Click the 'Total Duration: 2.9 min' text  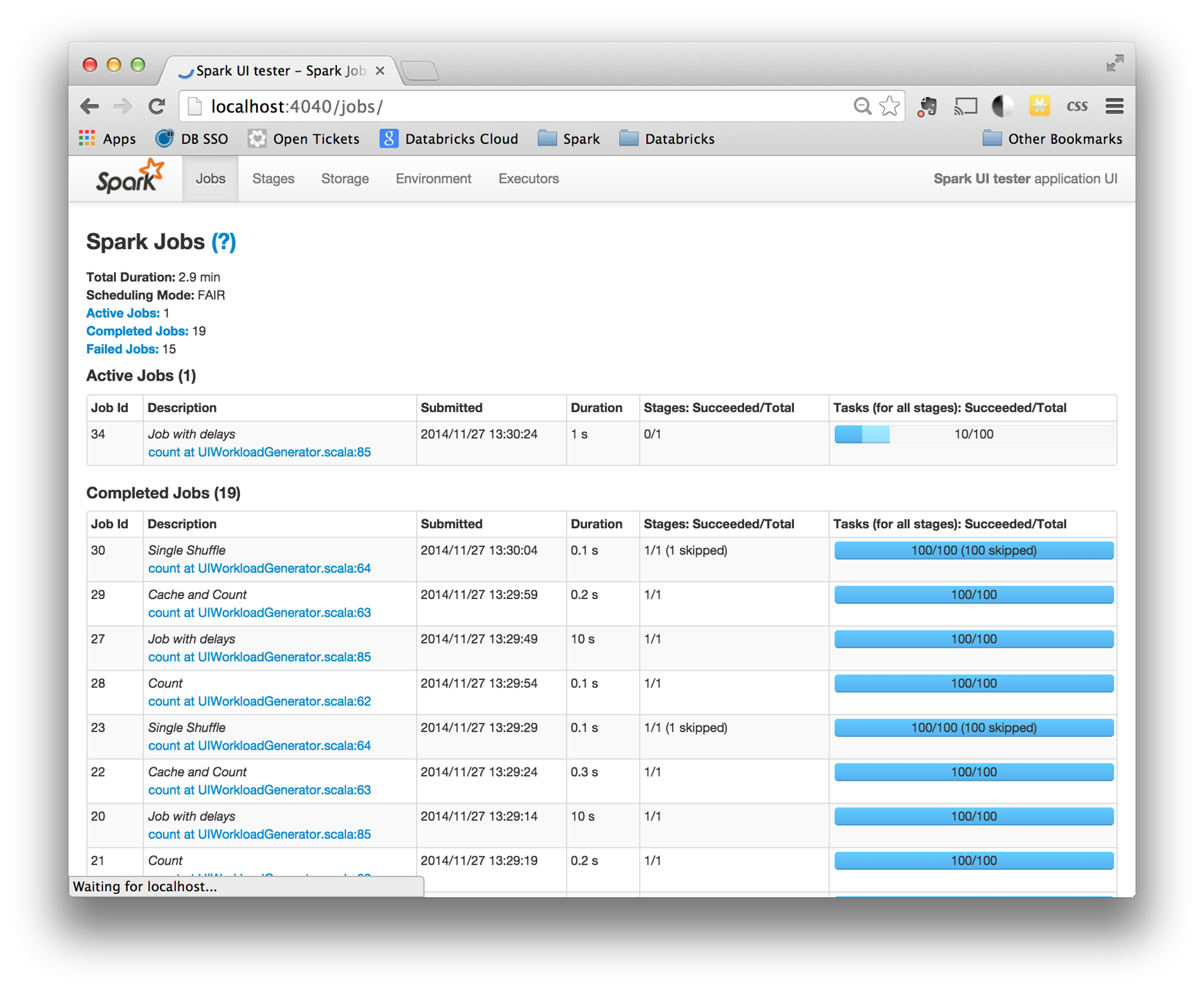click(153, 277)
